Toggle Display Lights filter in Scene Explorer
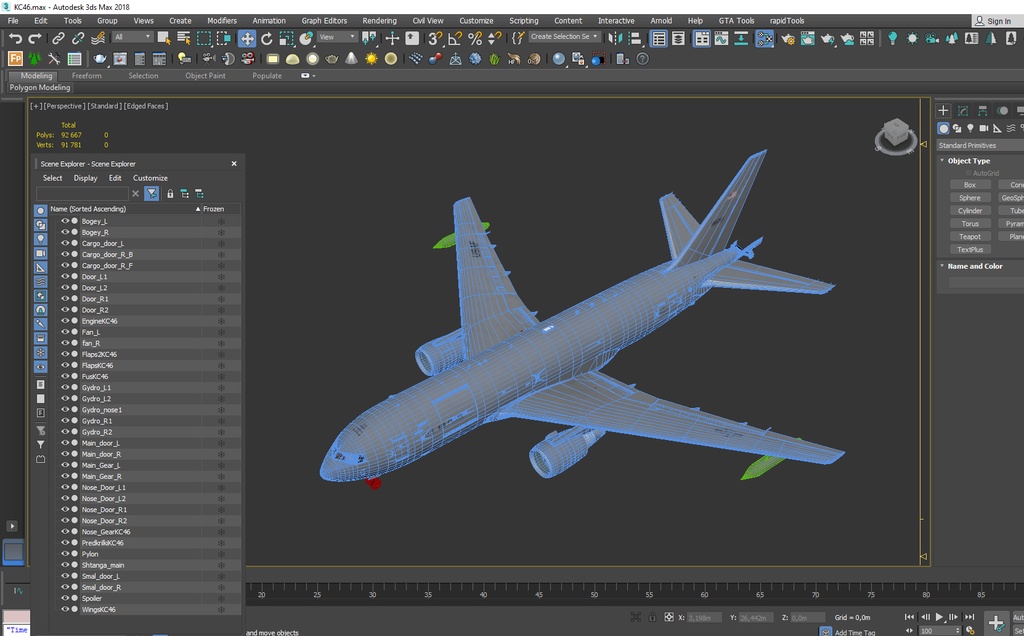1024x636 pixels. pos(40,239)
